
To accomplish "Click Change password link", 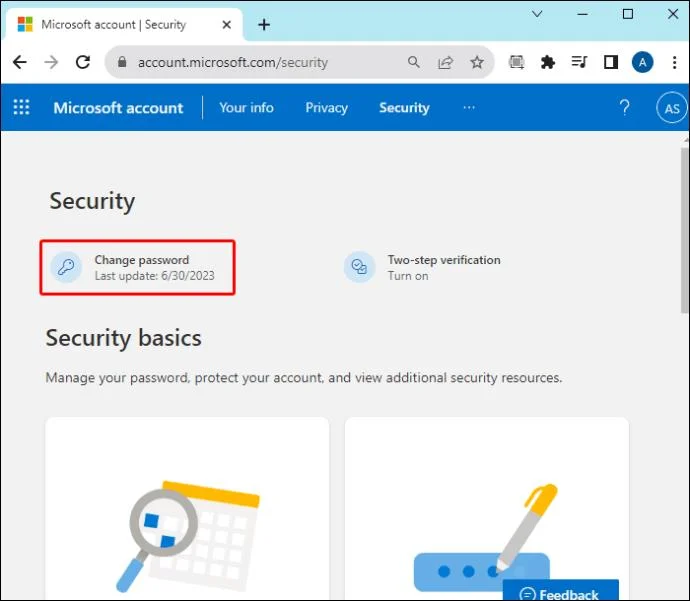I will (142, 260).
